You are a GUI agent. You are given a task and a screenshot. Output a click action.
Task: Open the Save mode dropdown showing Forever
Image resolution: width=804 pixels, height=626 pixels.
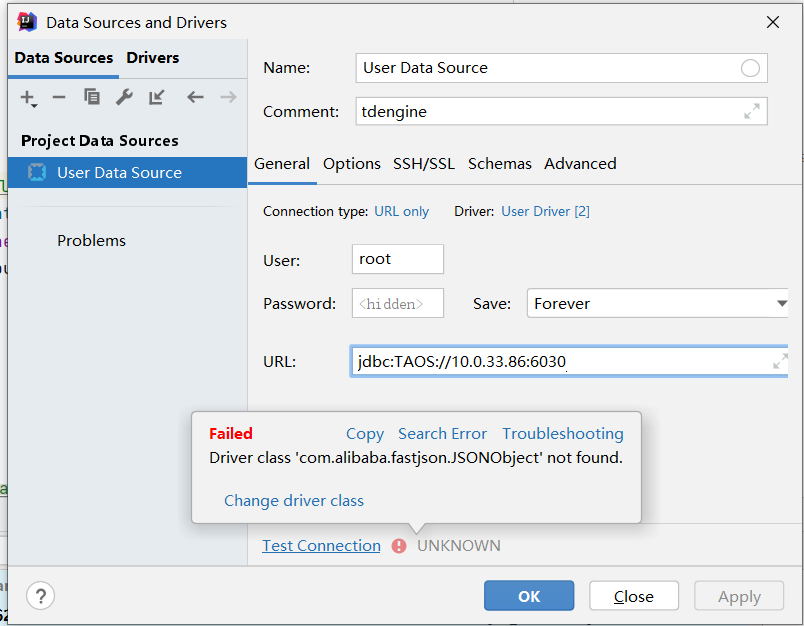(x=658, y=303)
